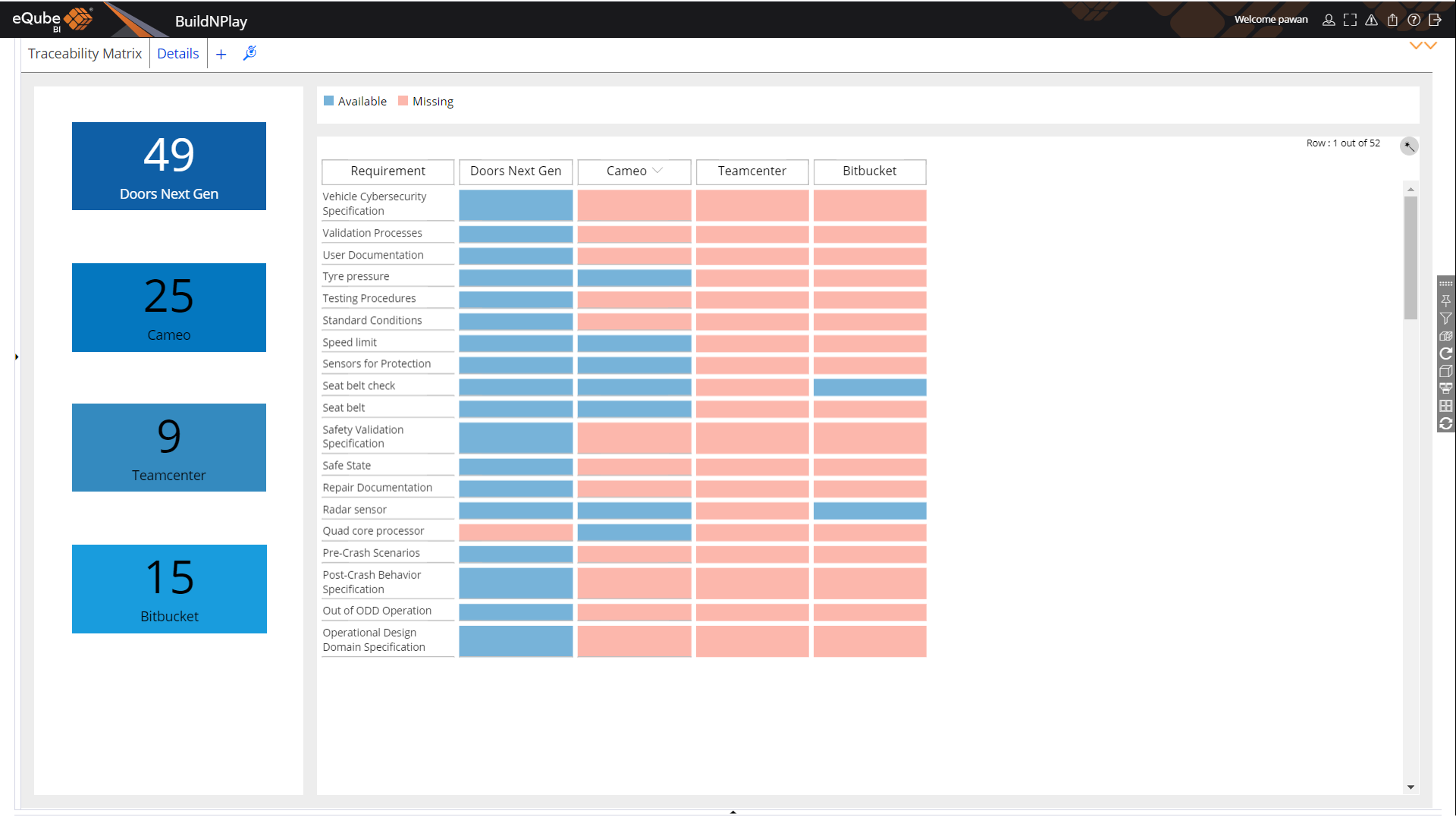Open the alerts warning triangle icon

[x=1371, y=20]
